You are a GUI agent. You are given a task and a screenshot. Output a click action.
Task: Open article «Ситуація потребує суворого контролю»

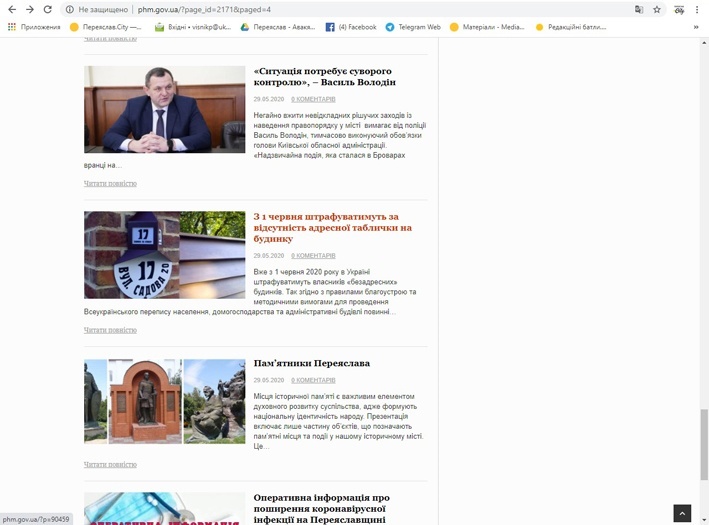pyautogui.click(x=325, y=76)
